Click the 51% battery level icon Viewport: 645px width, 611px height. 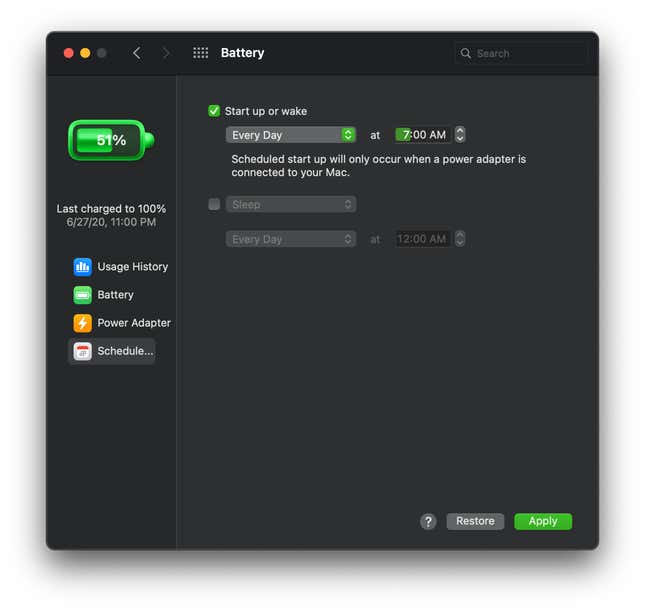point(111,140)
